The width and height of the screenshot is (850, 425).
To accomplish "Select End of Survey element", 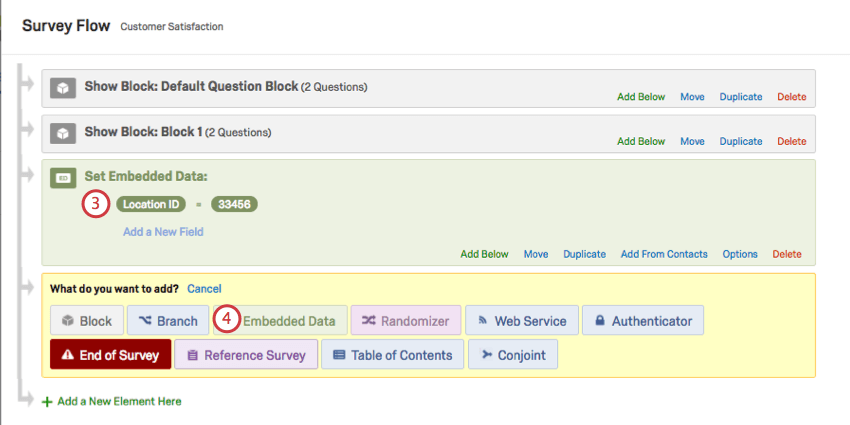I will (x=110, y=354).
